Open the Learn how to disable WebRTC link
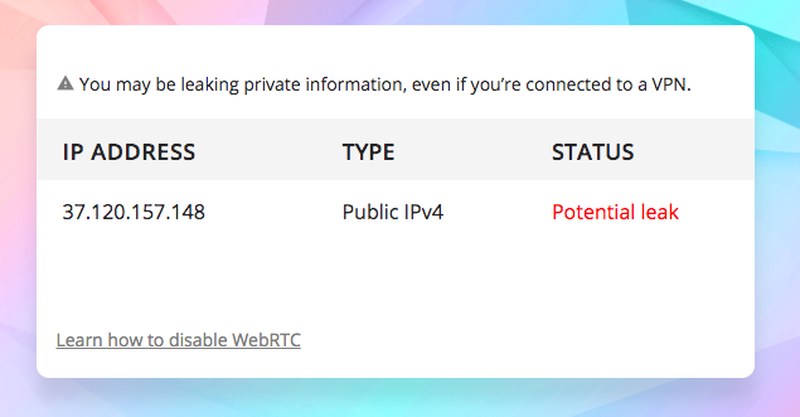800x417 pixels. coord(178,340)
